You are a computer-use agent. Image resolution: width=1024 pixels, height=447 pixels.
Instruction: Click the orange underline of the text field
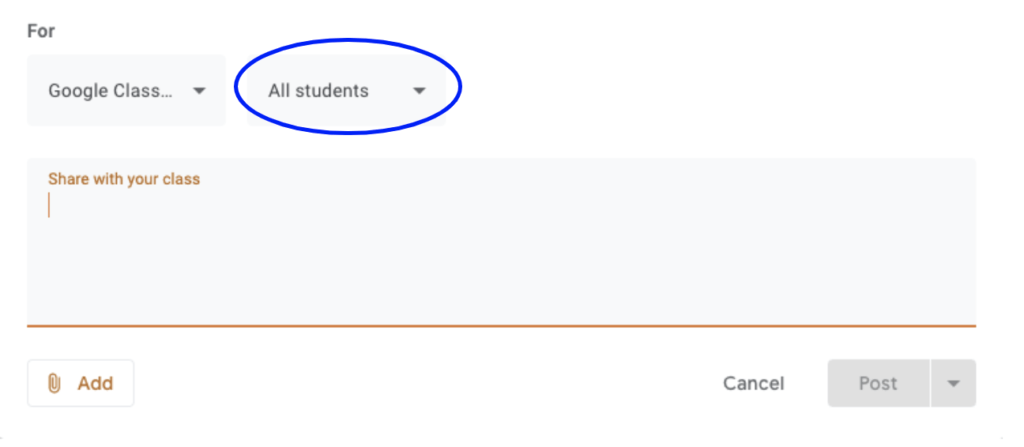pyautogui.click(x=500, y=325)
